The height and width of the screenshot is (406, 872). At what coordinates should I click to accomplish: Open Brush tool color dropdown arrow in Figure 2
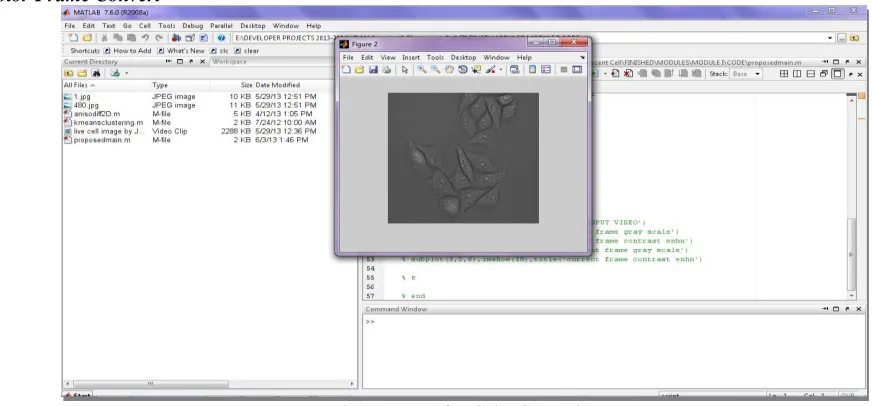tap(501, 70)
